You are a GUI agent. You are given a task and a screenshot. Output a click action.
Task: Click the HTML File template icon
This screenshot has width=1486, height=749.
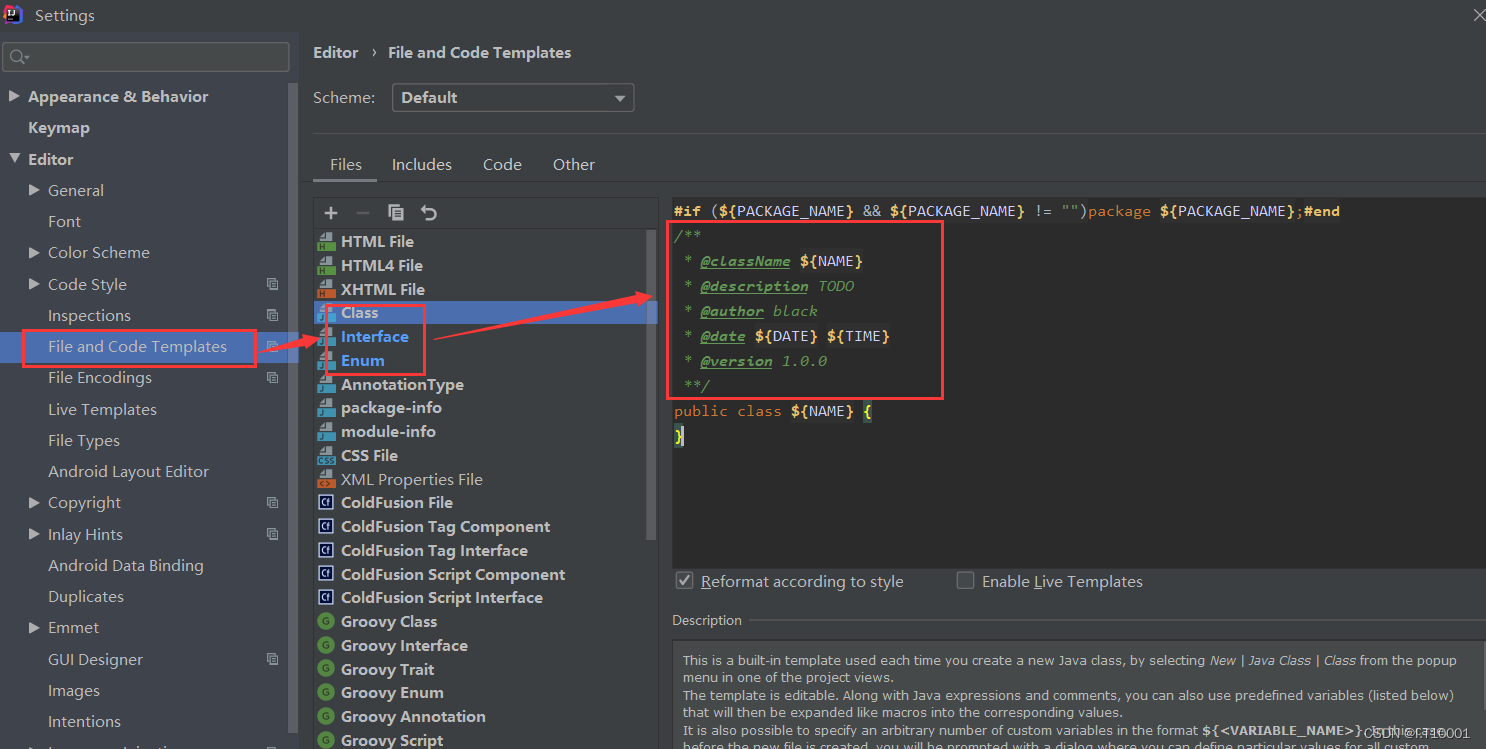[x=325, y=241]
